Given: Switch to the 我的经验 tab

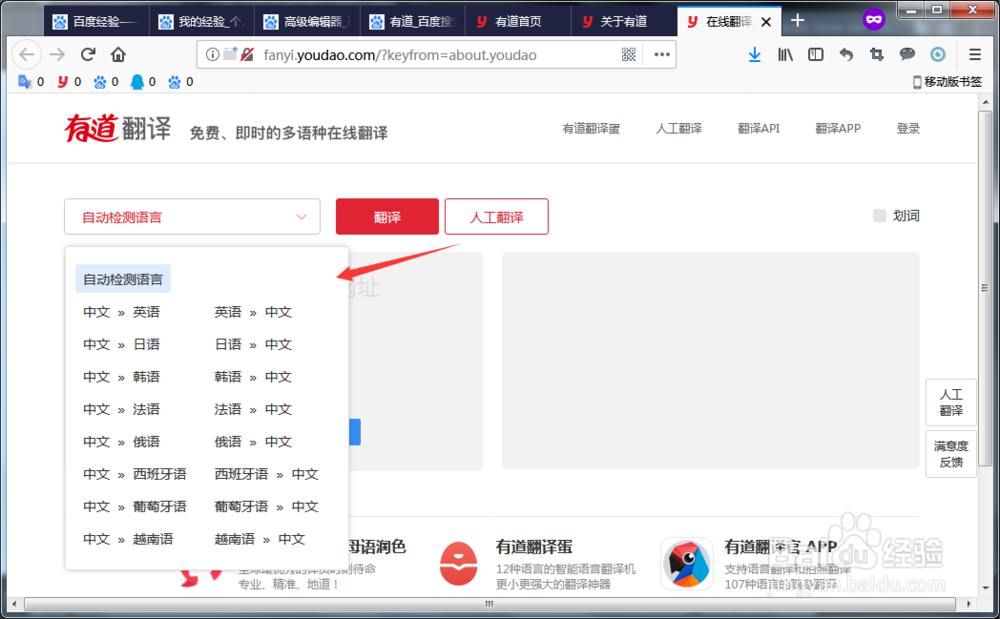Looking at the screenshot, I should (x=202, y=22).
